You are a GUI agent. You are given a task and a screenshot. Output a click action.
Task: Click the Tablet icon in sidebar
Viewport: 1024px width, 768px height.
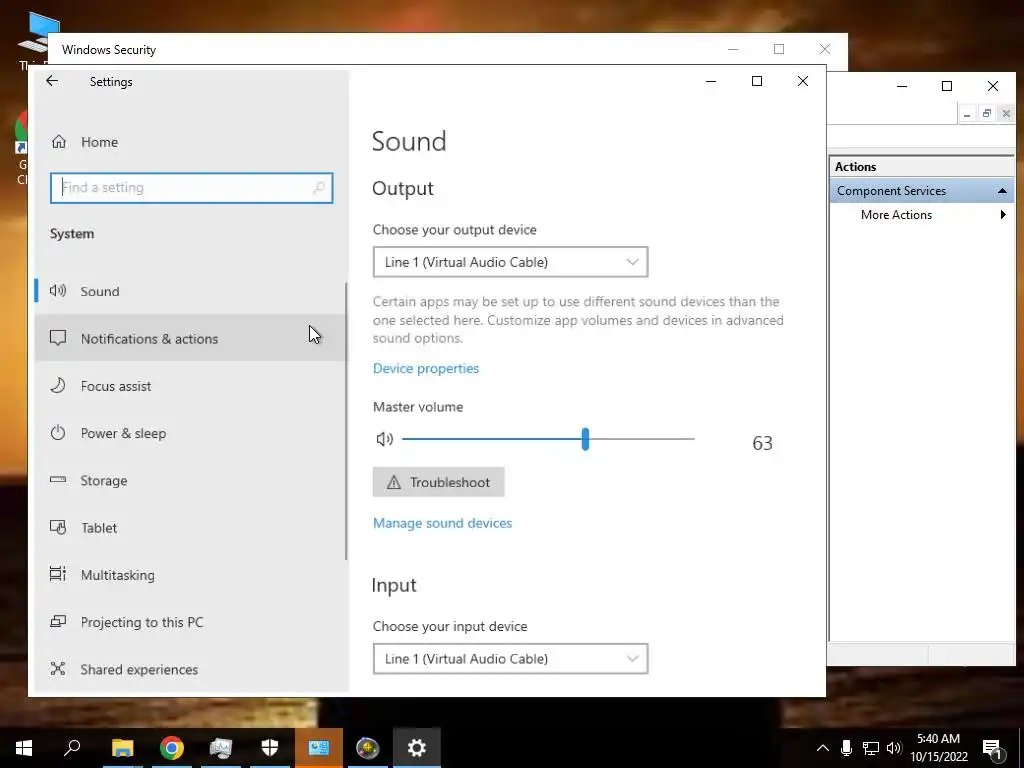[58, 527]
